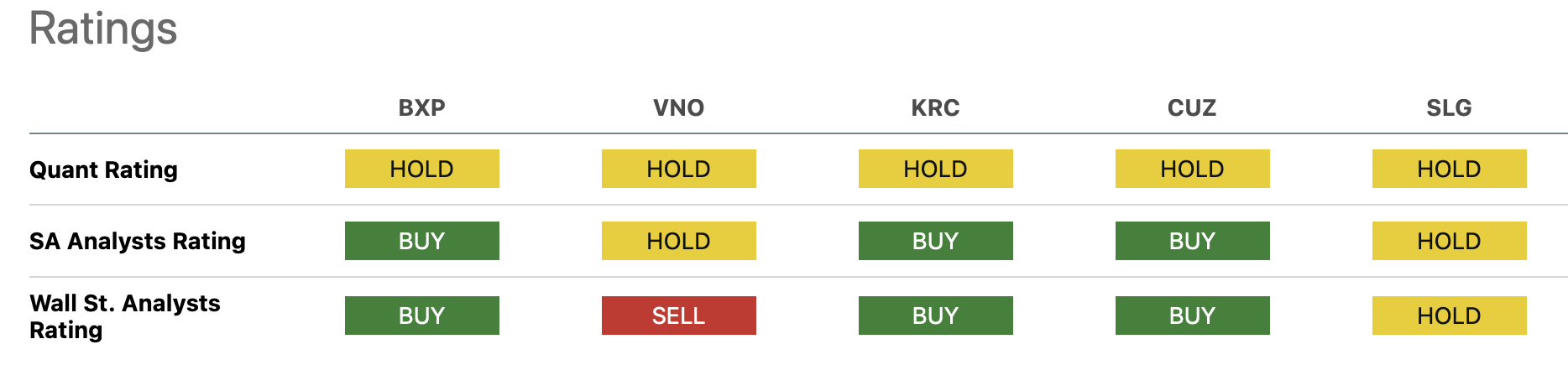Screen dimensions: 1568x386
Task: Click VNO's red SELL rating badge
Action: pyautogui.click(x=678, y=316)
